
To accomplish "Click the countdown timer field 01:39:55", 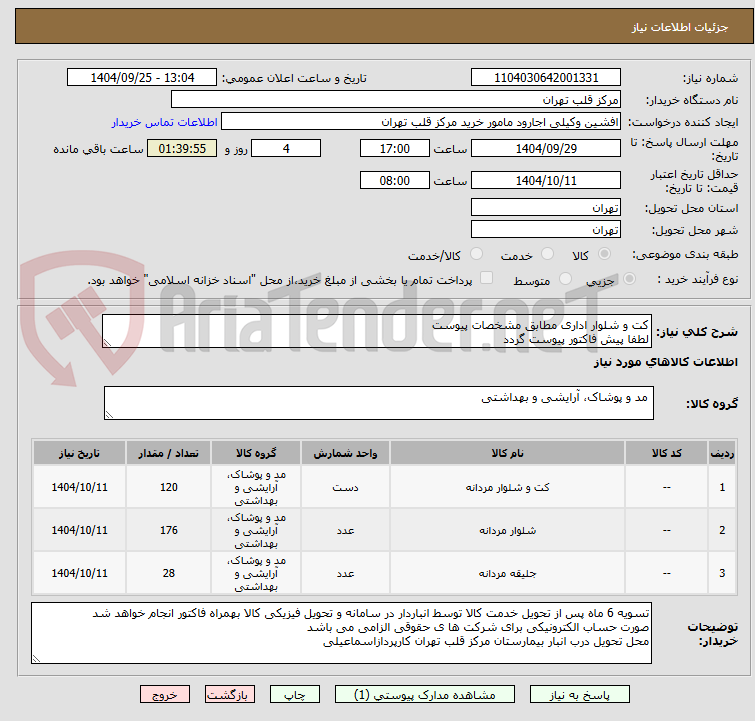I will (182, 148).
